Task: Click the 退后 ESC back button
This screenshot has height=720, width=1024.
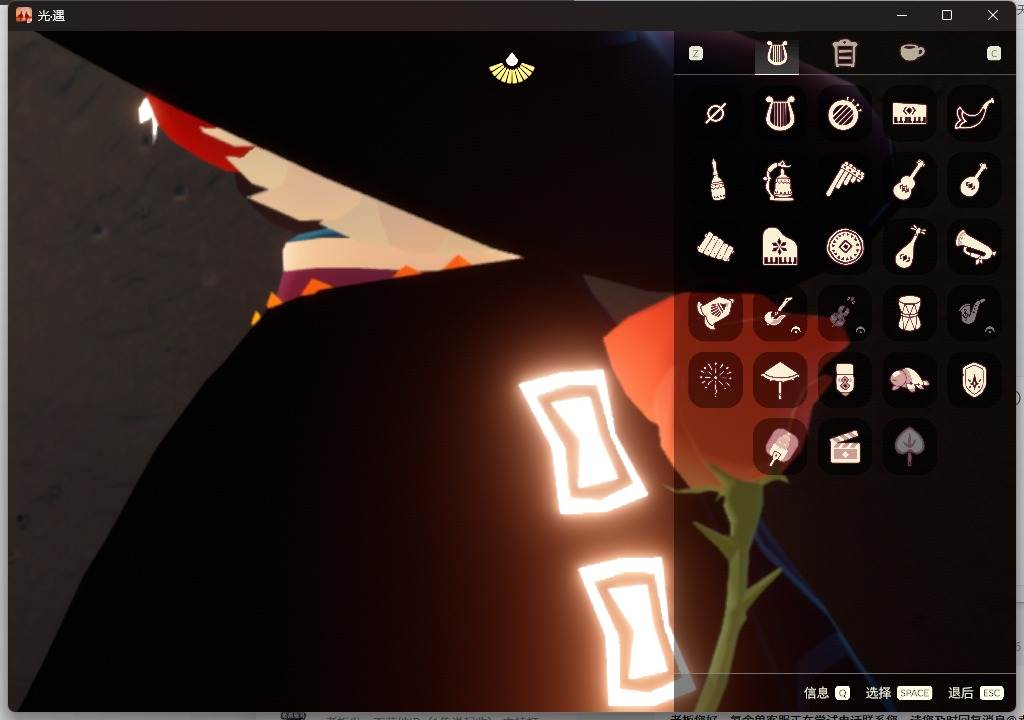Action: tap(975, 693)
